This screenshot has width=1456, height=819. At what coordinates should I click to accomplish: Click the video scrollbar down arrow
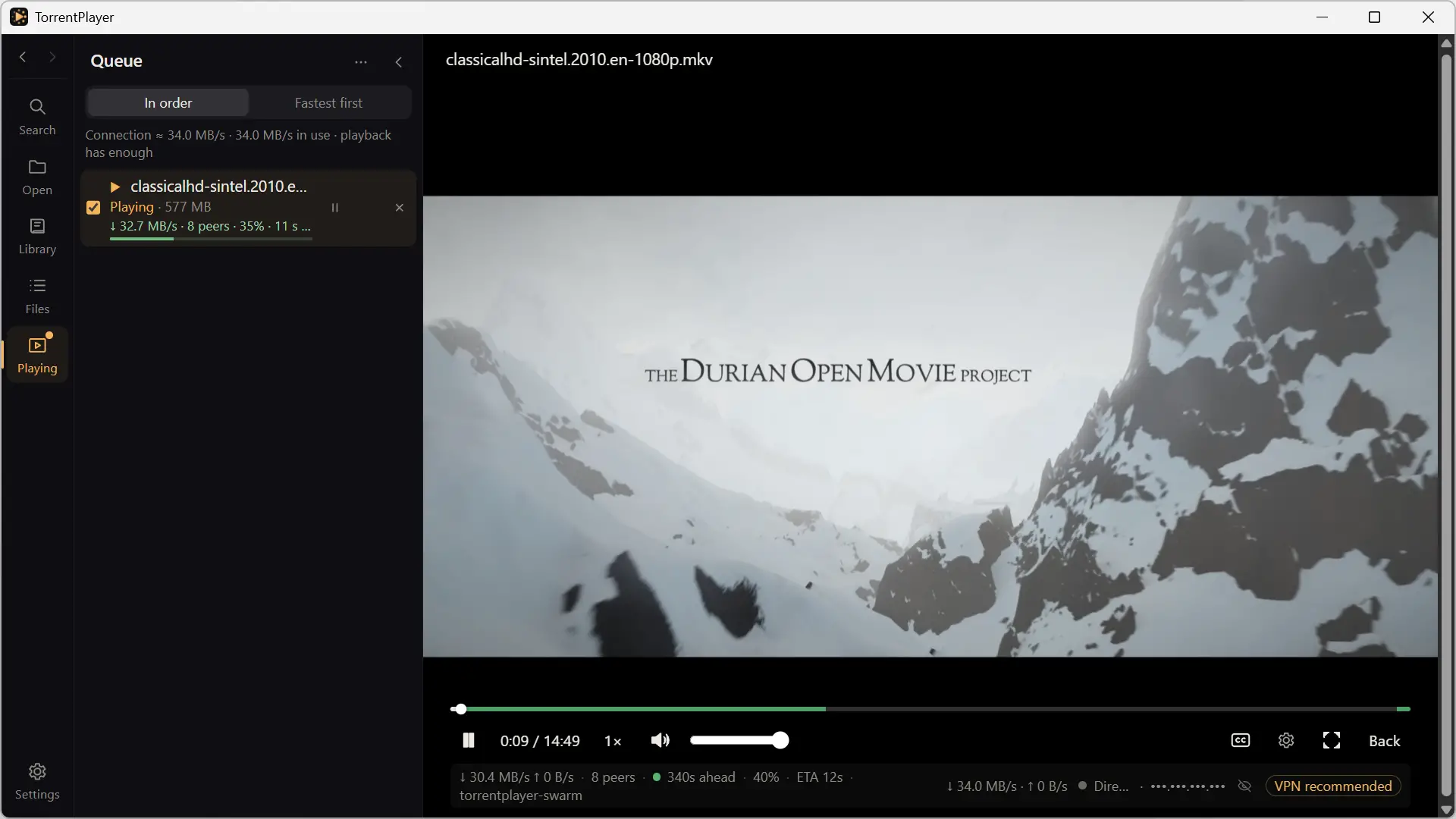click(1446, 811)
